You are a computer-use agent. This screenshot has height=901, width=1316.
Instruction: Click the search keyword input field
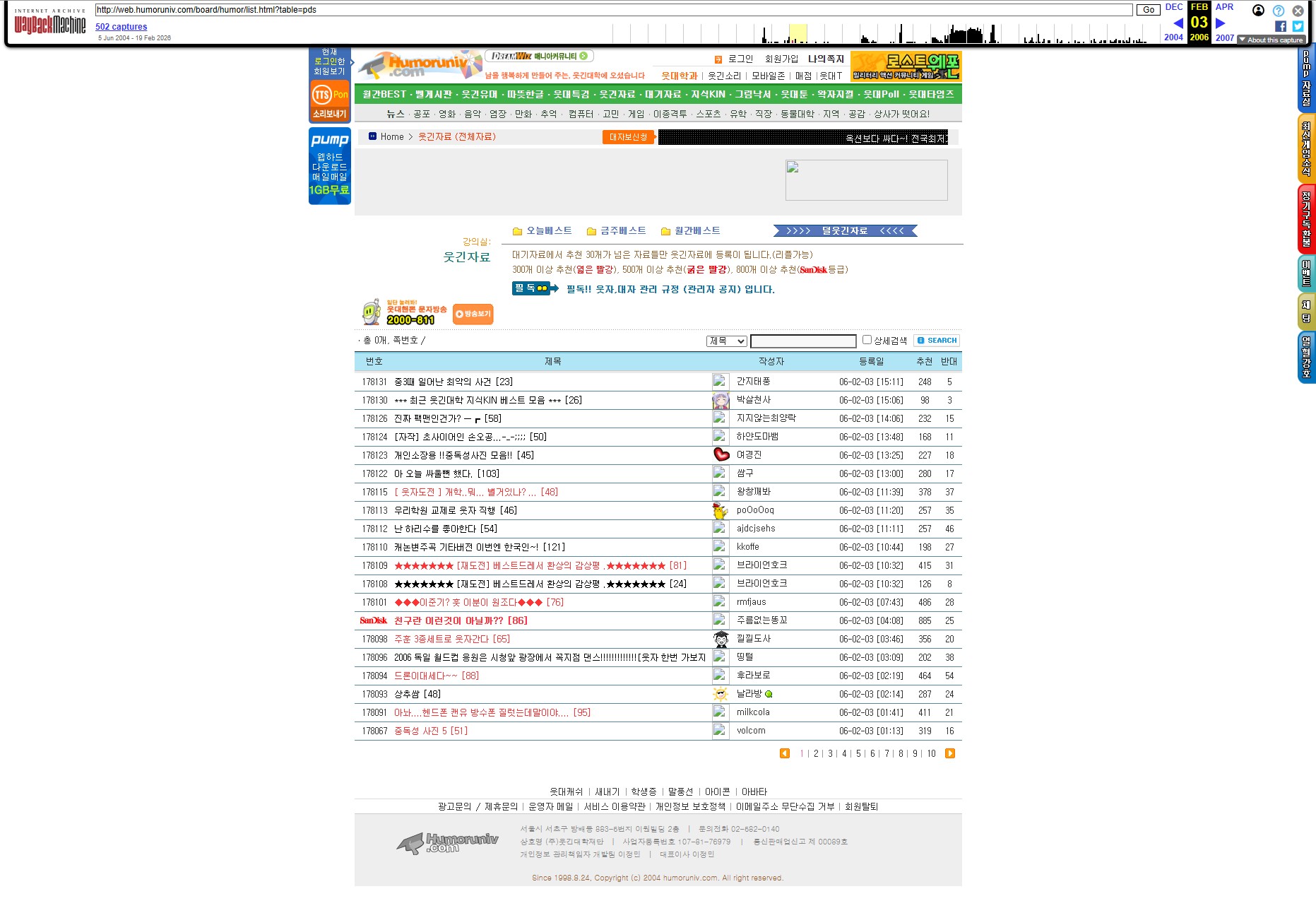tap(803, 341)
